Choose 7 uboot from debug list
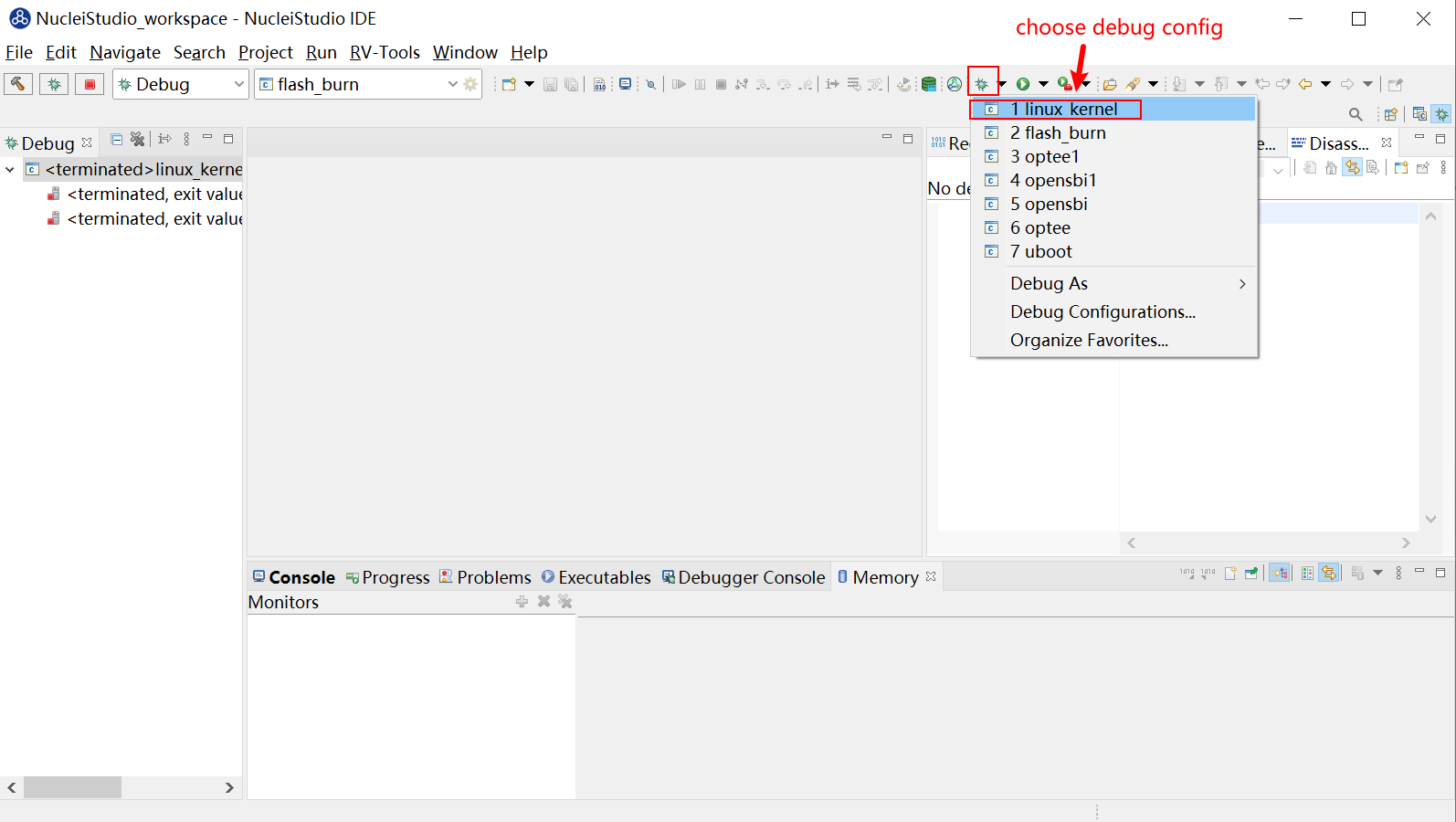1456x822 pixels. click(1114, 251)
